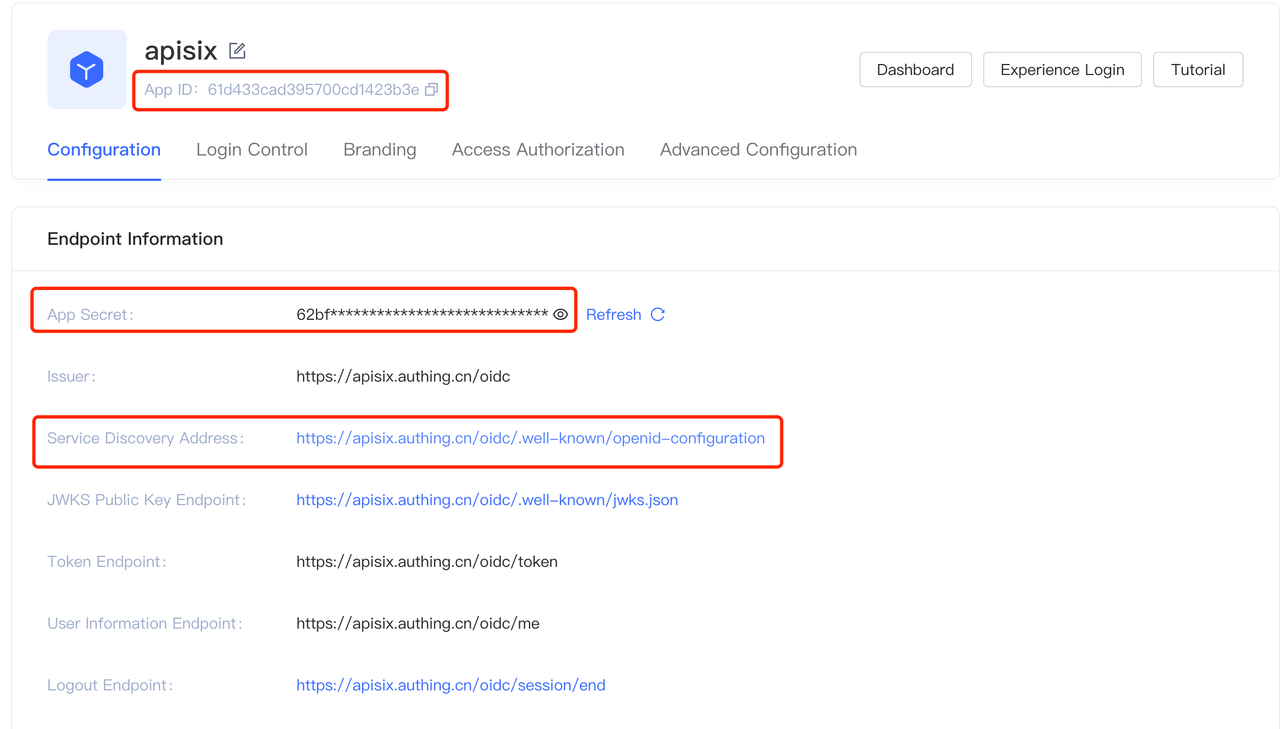Click the Token Endpoint field label
1280x729 pixels.
pyautogui.click(x=107, y=562)
